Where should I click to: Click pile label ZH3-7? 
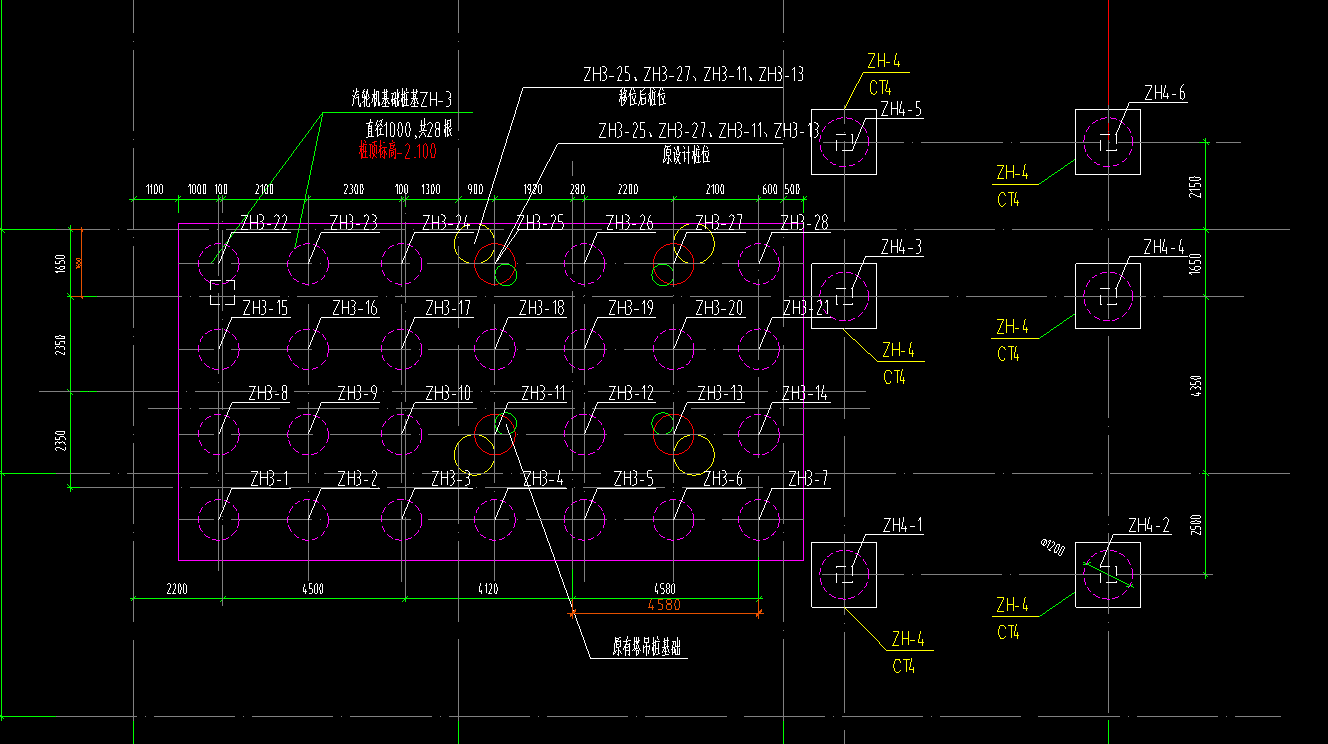tap(809, 479)
